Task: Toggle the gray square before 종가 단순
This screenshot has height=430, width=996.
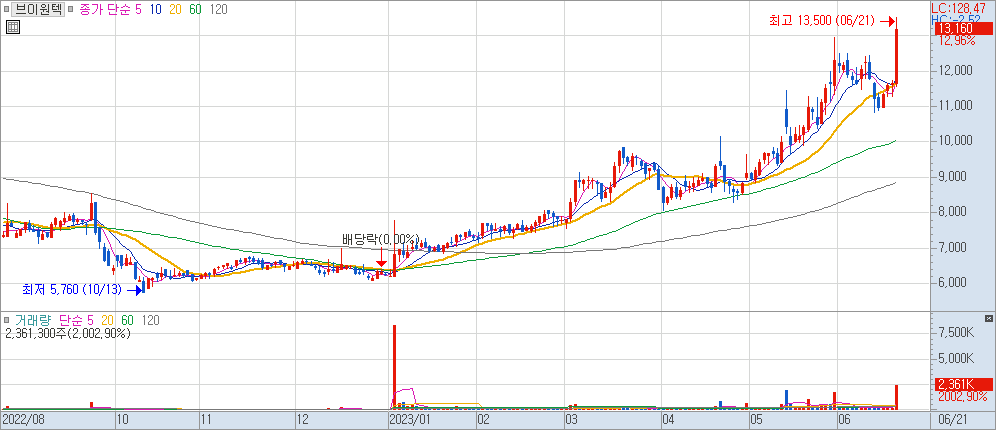Action: [69, 10]
